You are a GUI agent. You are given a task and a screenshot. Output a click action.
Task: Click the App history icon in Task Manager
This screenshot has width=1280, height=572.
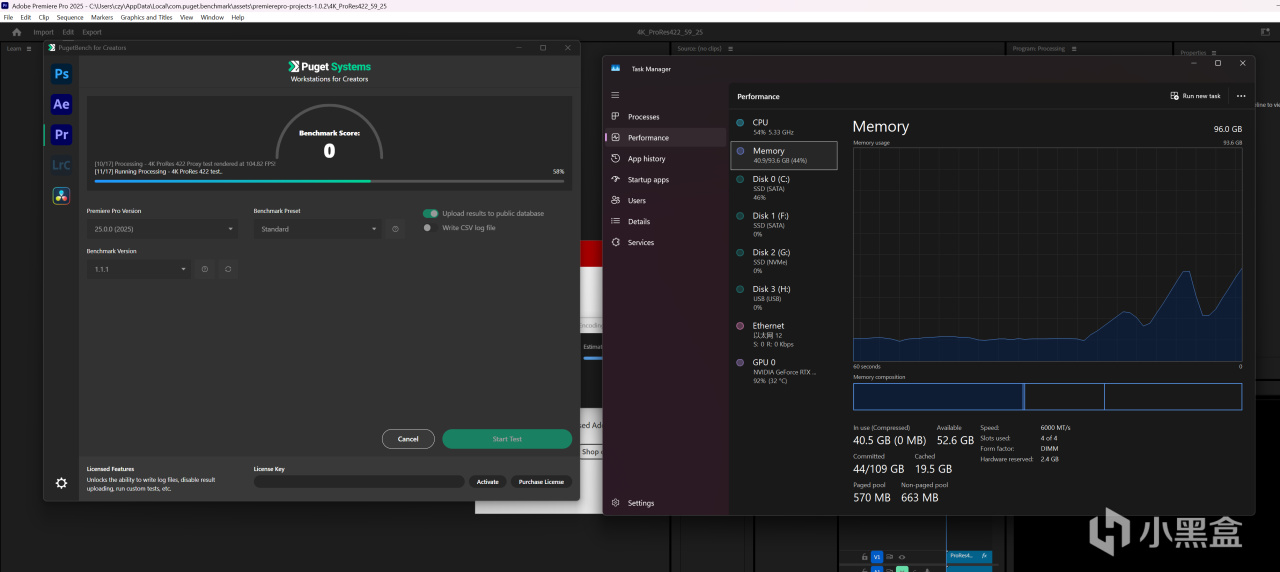[x=616, y=159]
